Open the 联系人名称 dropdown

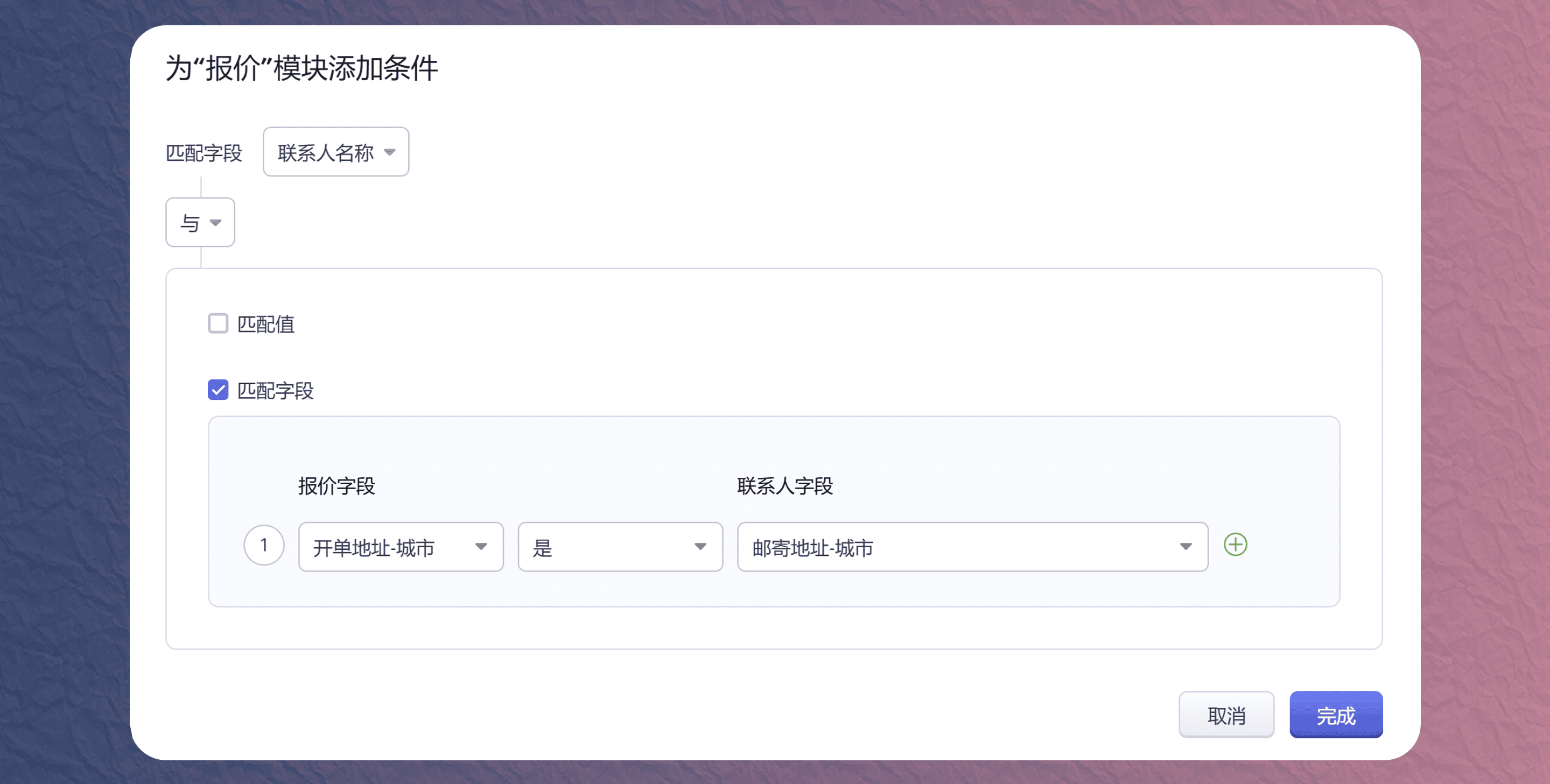tap(336, 152)
